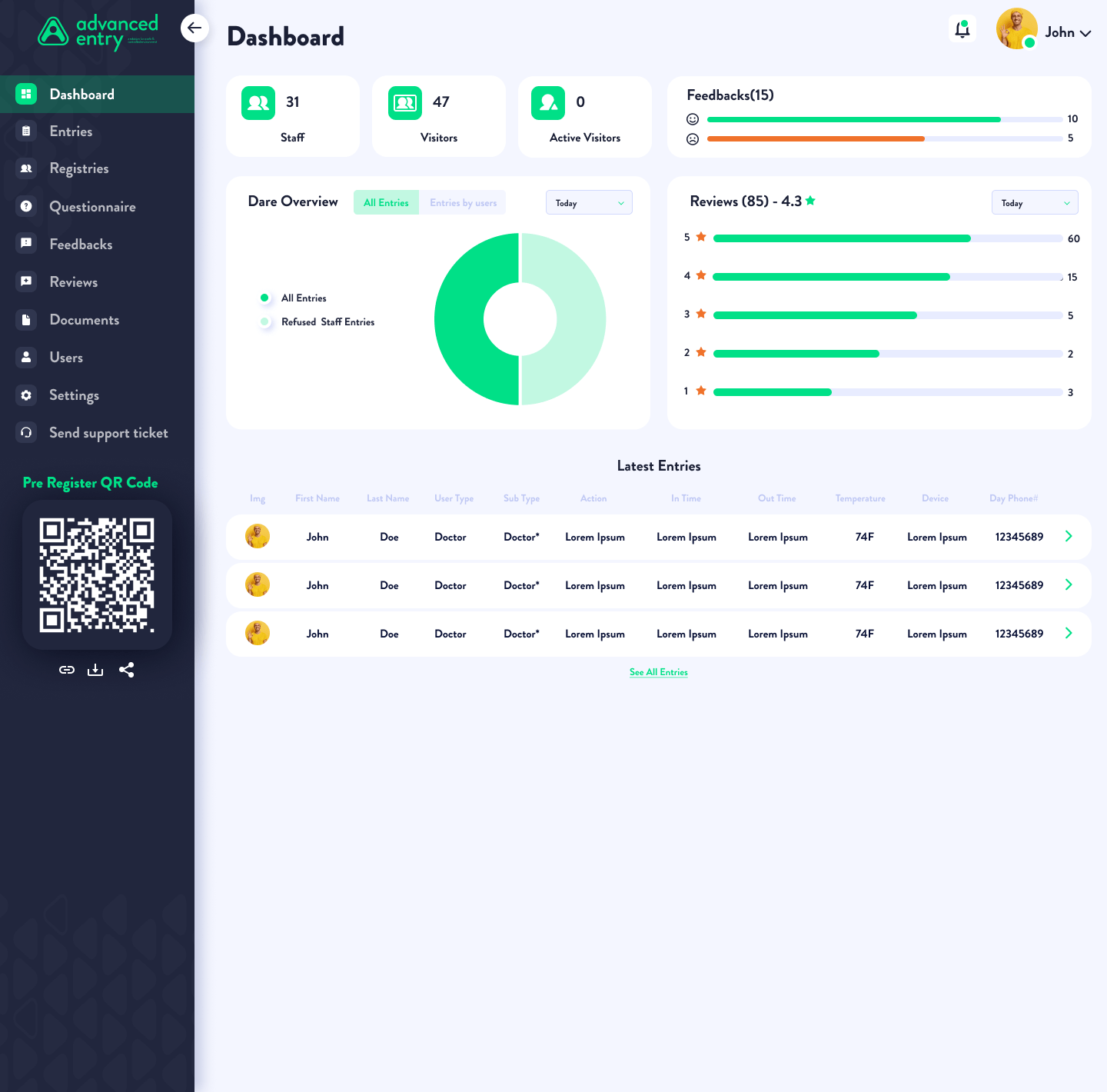Switch chart to All Entries
The width and height of the screenshot is (1107, 1092).
(x=386, y=203)
